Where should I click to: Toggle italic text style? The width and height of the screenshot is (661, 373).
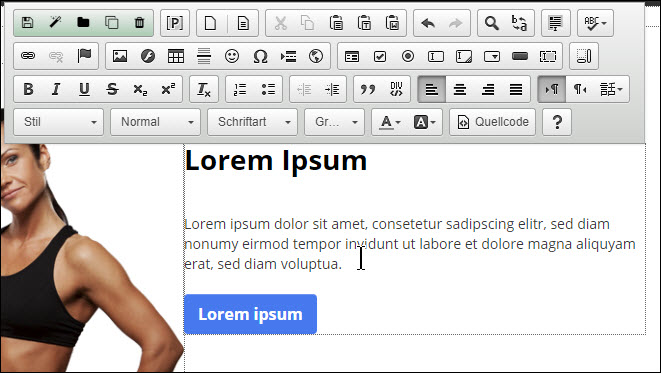tap(56, 89)
